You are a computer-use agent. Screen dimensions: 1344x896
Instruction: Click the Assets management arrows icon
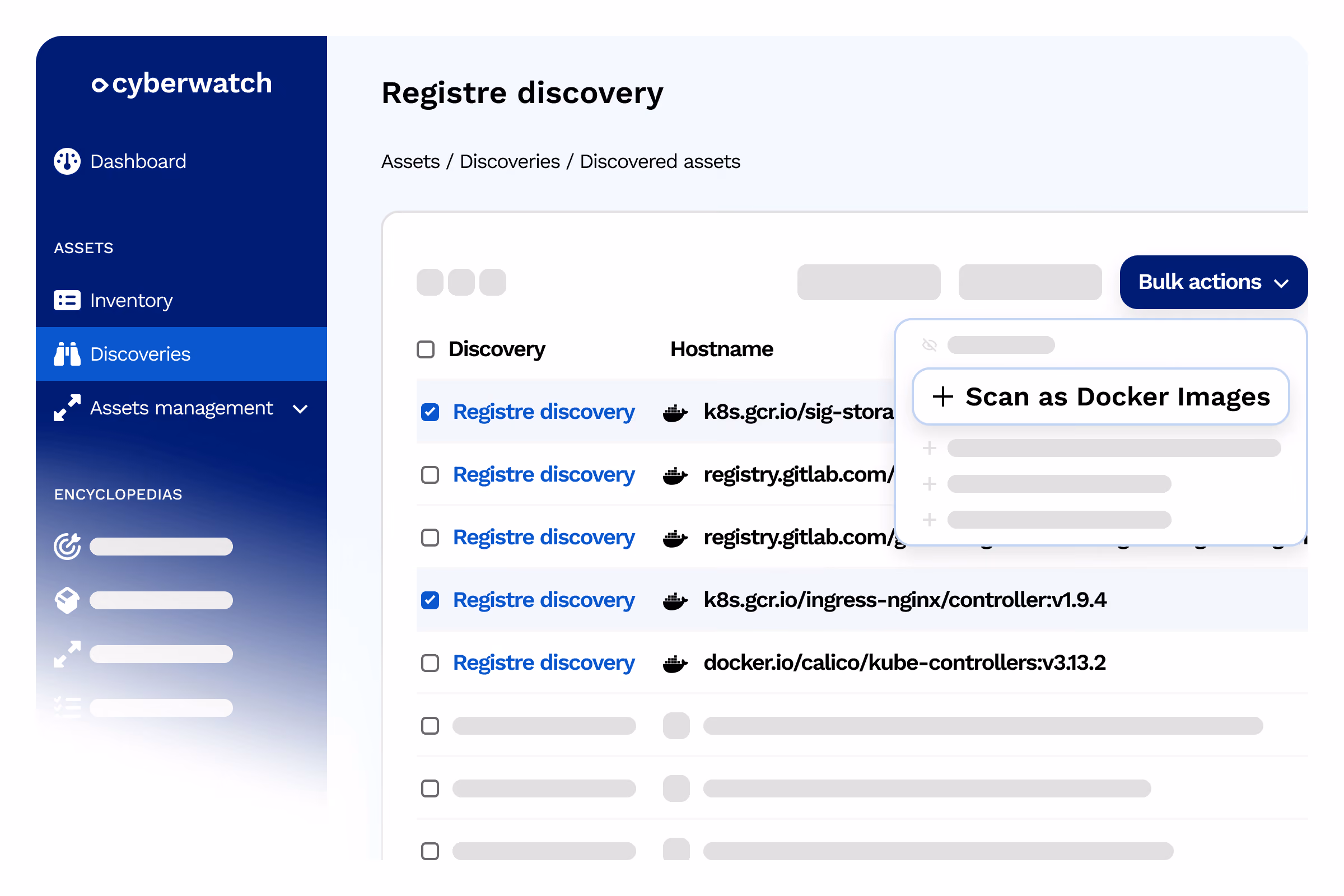[67, 408]
